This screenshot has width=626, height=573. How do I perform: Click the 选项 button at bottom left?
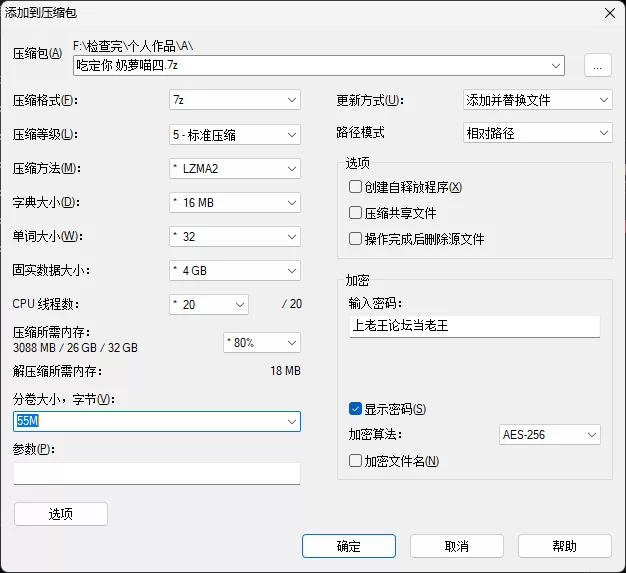tap(61, 514)
